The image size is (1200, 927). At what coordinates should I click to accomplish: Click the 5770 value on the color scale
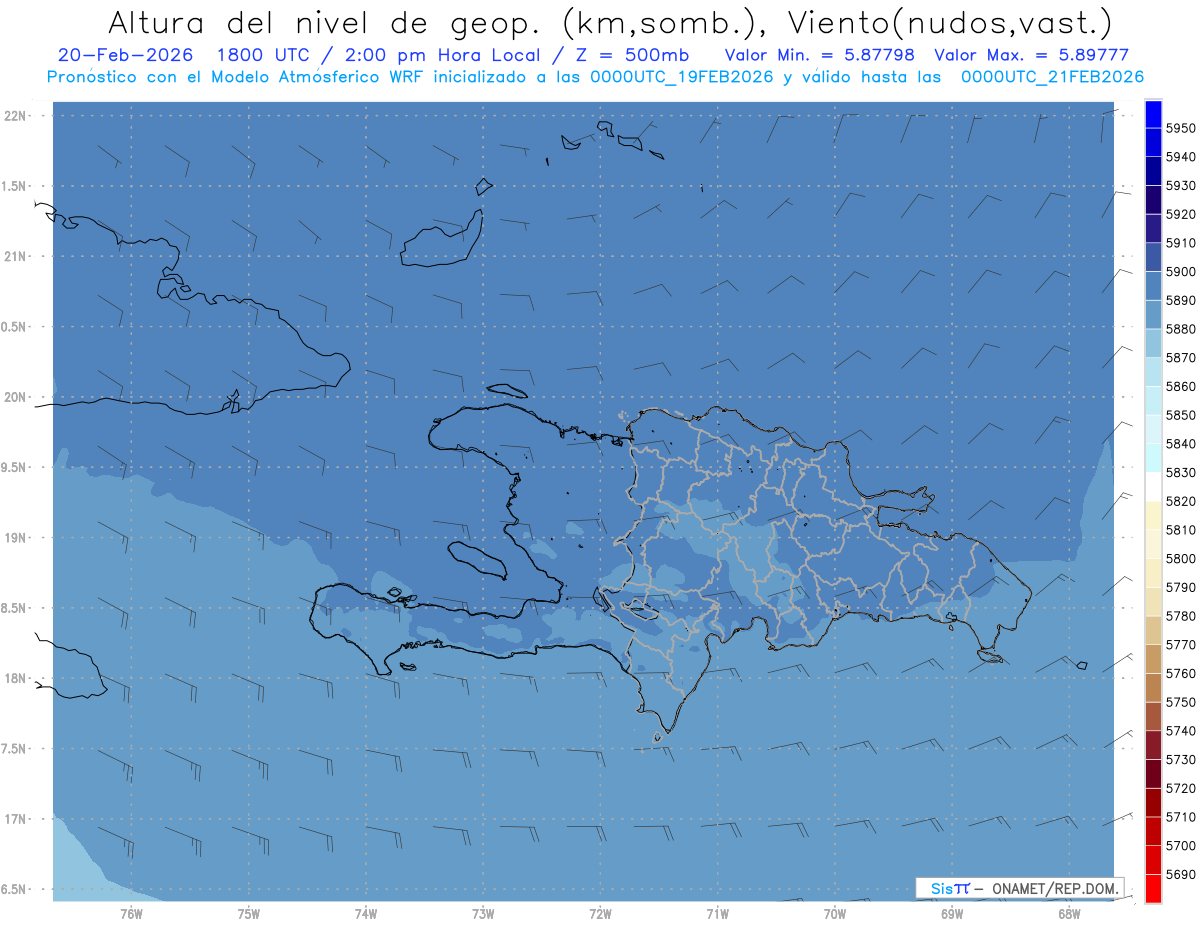pyautogui.click(x=1180, y=645)
